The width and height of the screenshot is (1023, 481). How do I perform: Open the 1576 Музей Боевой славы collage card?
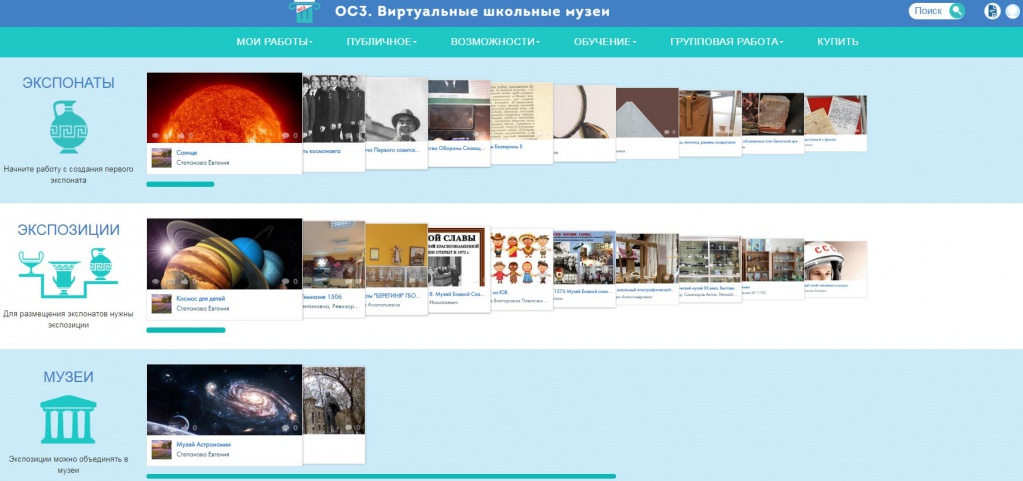584,269
